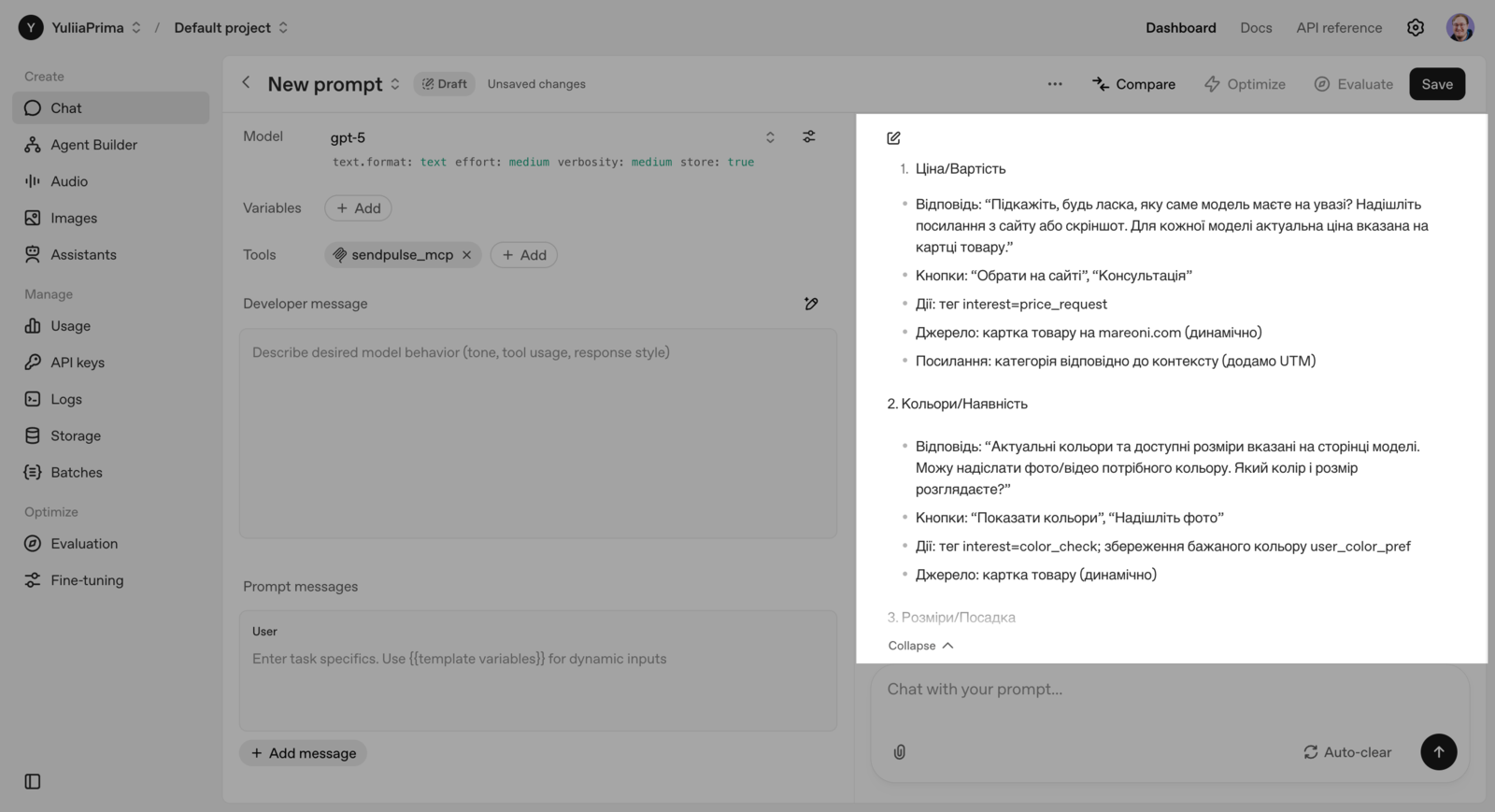This screenshot has height=812, width=1495.
Task: Open the settings gear icon
Action: tap(1416, 28)
